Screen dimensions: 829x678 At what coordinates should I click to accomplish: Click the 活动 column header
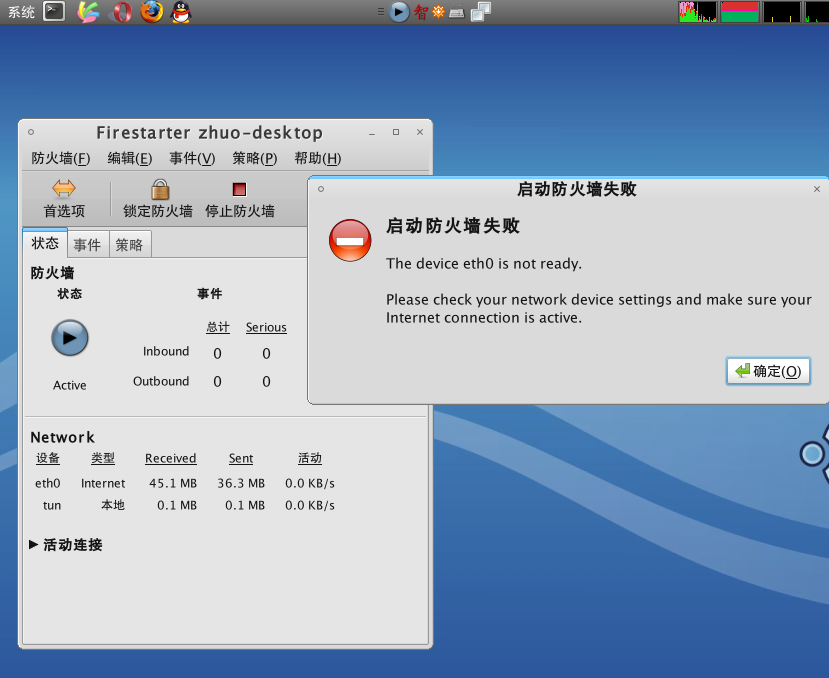(x=310, y=458)
